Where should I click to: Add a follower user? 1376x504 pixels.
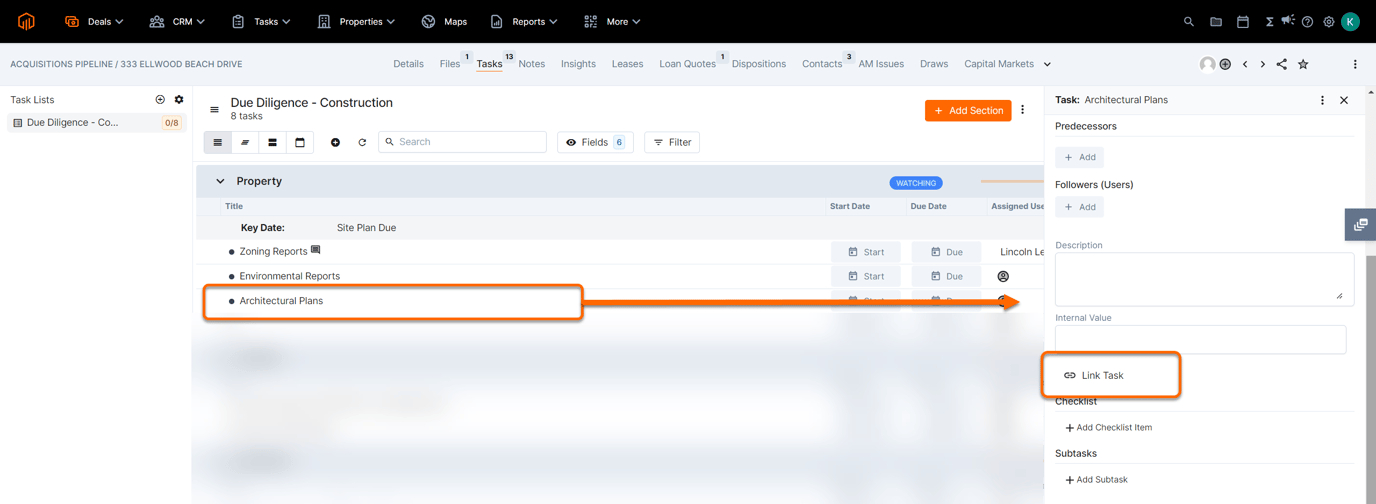click(x=1080, y=207)
